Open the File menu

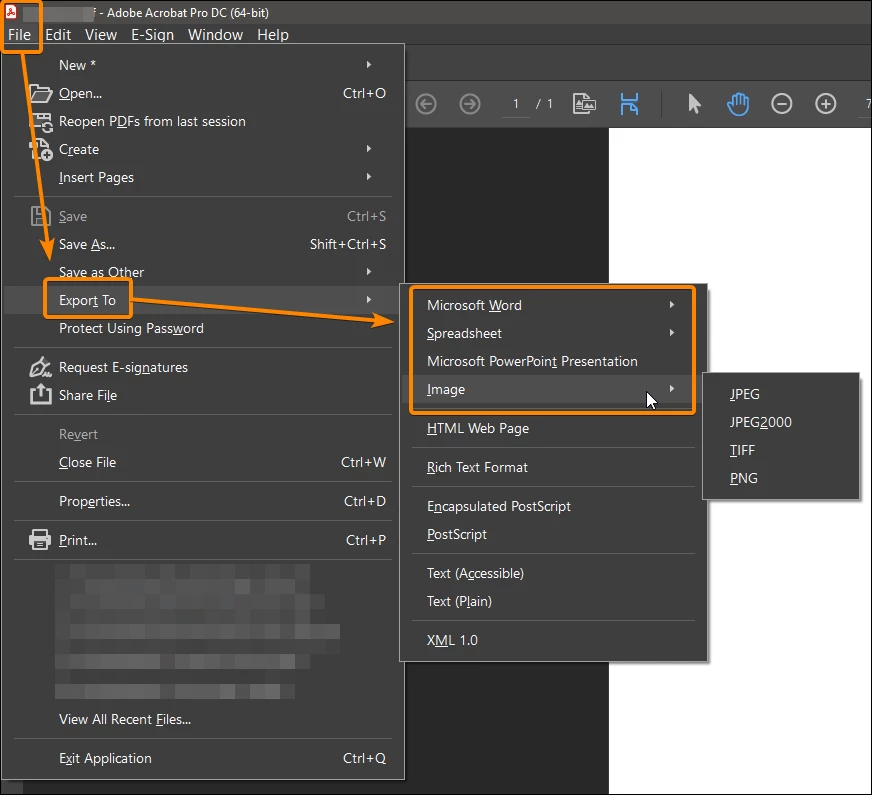tap(19, 34)
